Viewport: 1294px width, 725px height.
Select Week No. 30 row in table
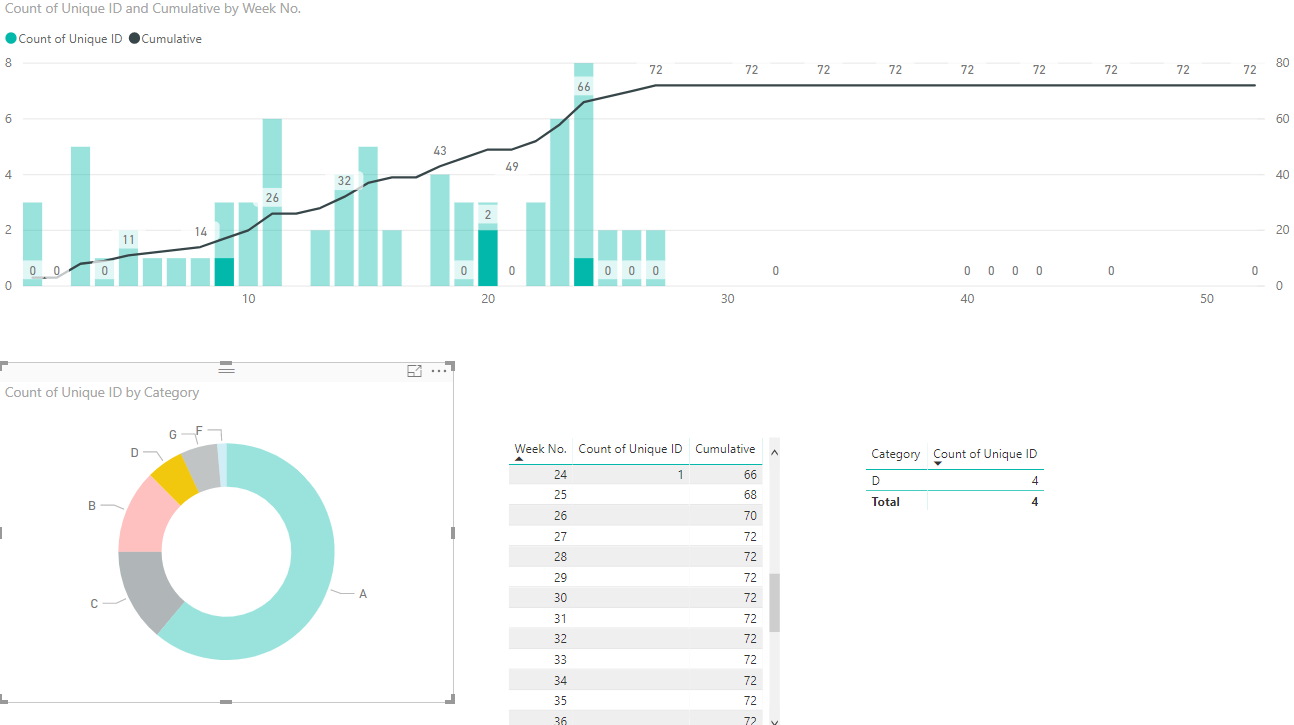[635, 598]
